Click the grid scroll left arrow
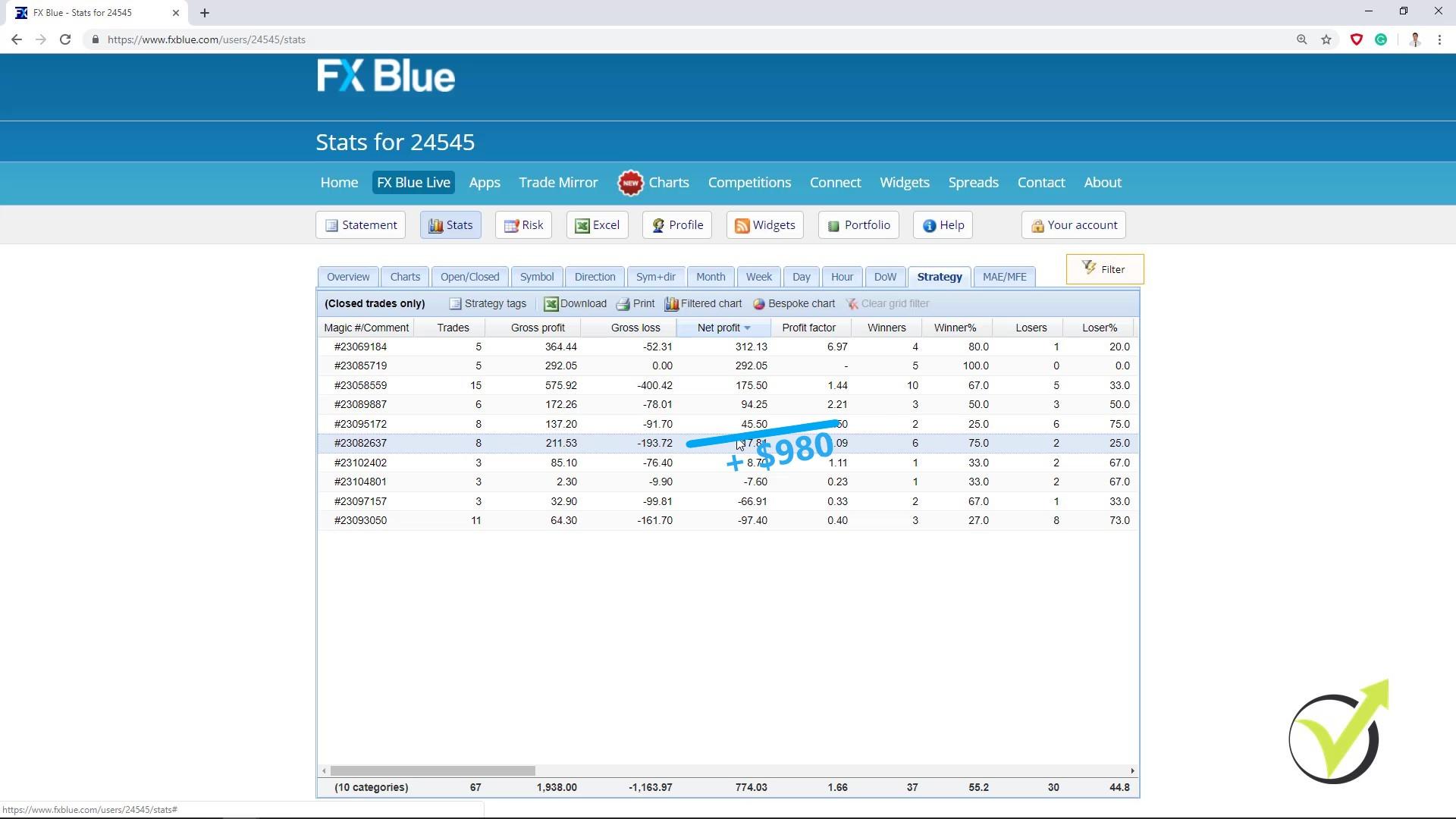 tap(325, 770)
